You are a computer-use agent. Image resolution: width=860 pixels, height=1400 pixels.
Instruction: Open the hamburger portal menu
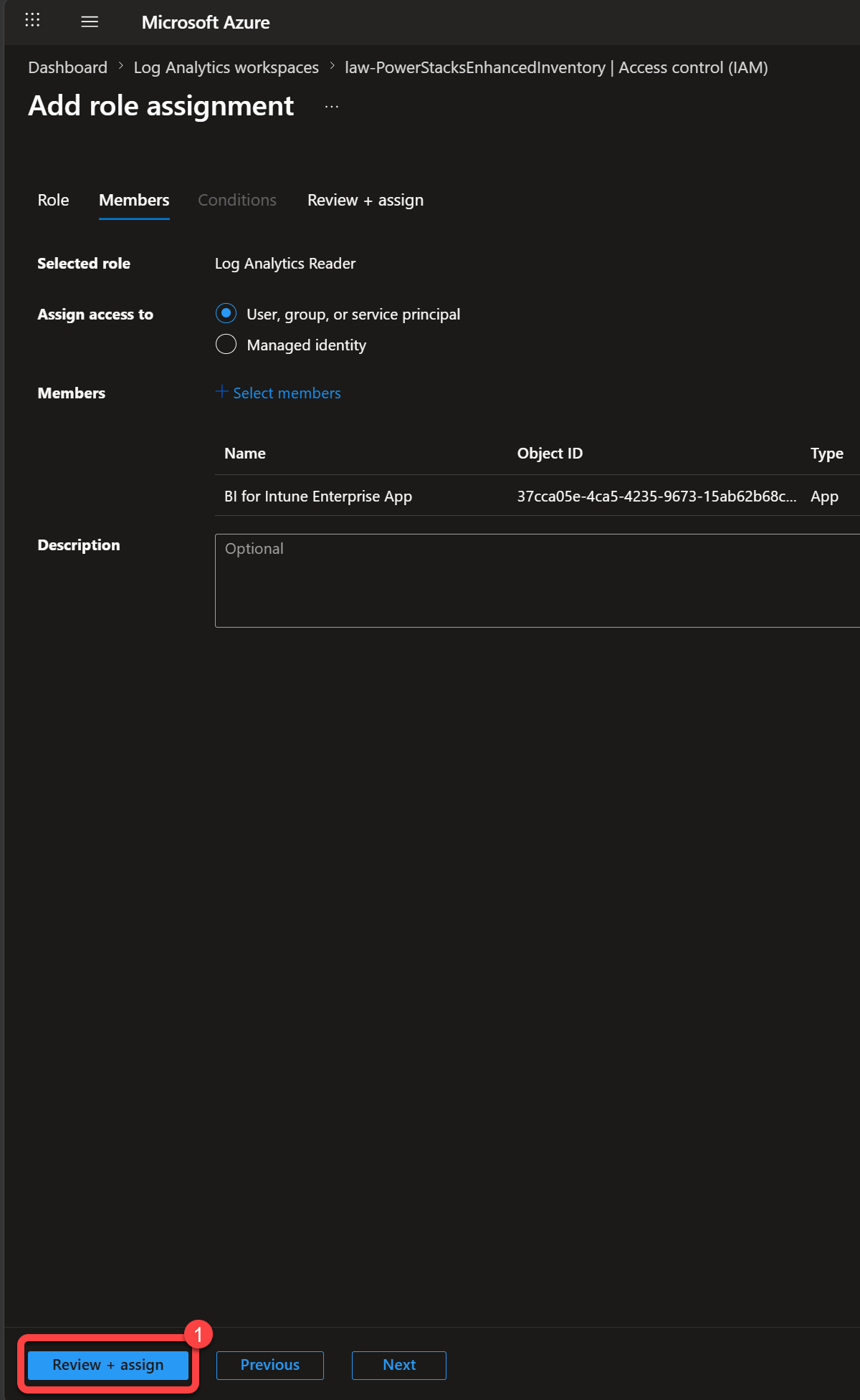[x=90, y=21]
